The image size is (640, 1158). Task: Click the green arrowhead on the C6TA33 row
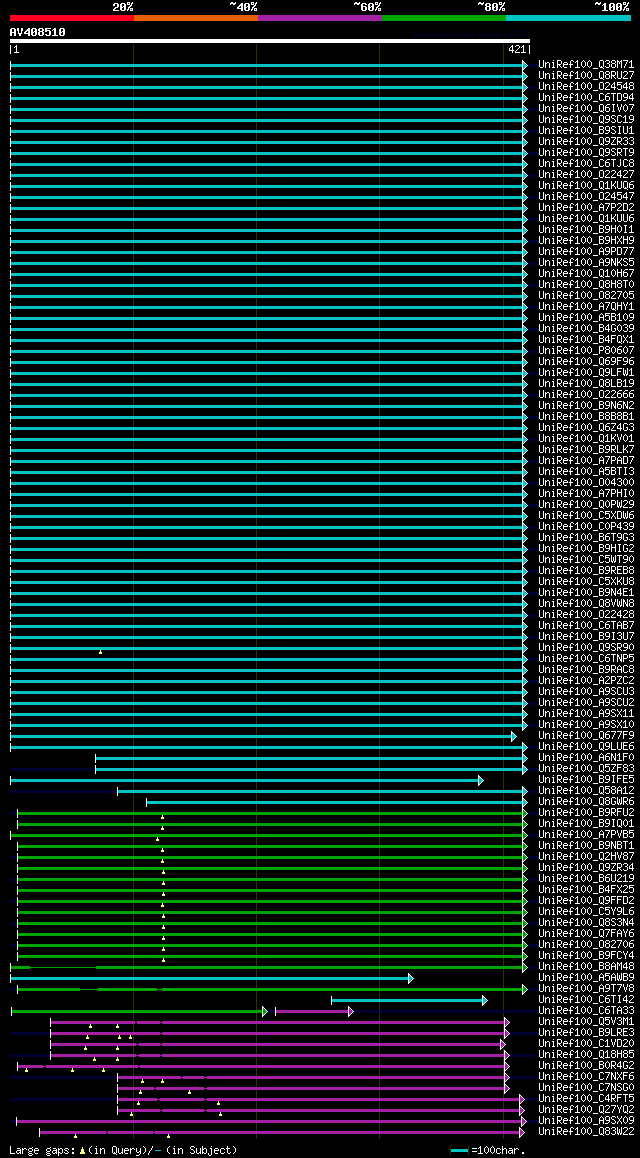pos(265,1011)
